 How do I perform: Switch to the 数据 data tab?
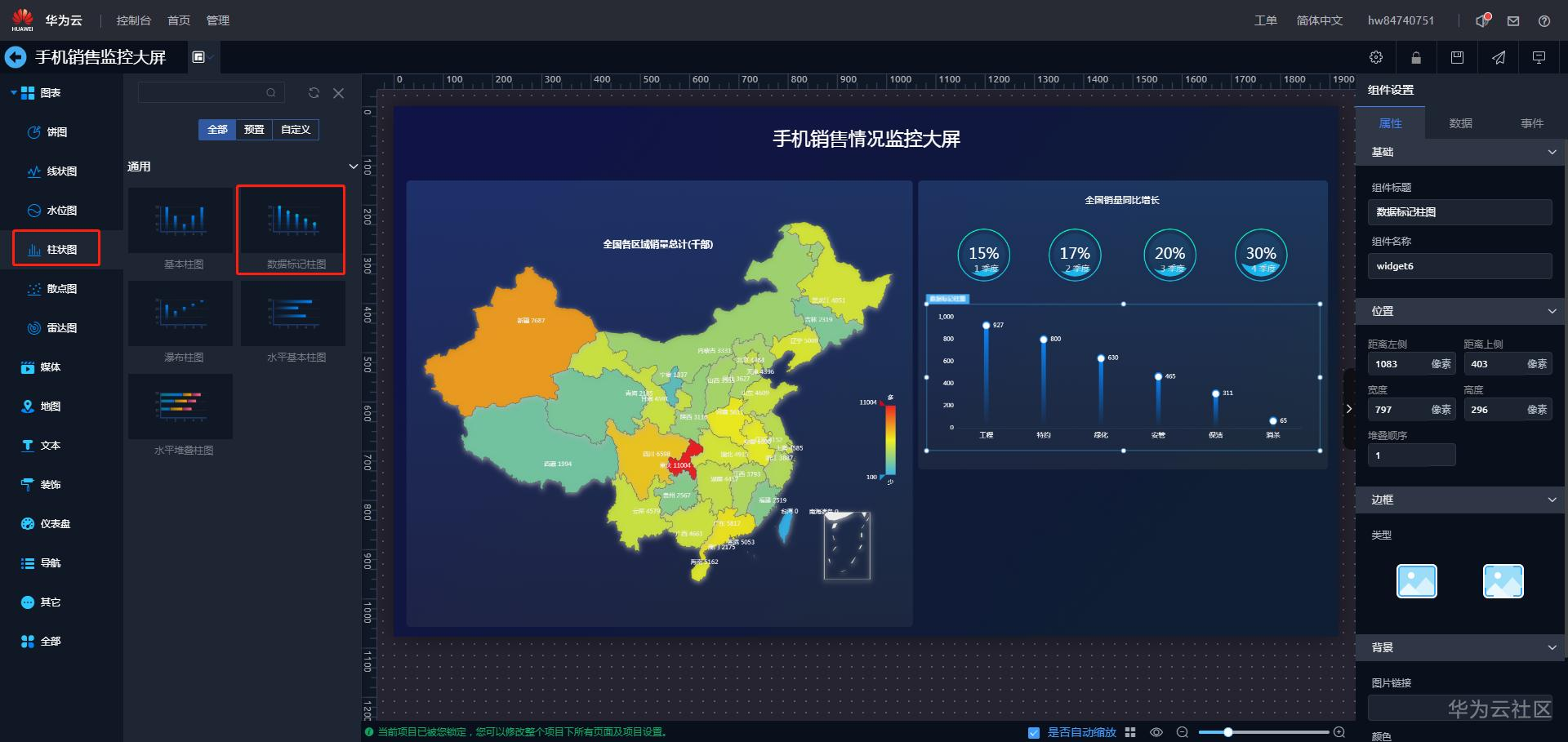click(1460, 123)
